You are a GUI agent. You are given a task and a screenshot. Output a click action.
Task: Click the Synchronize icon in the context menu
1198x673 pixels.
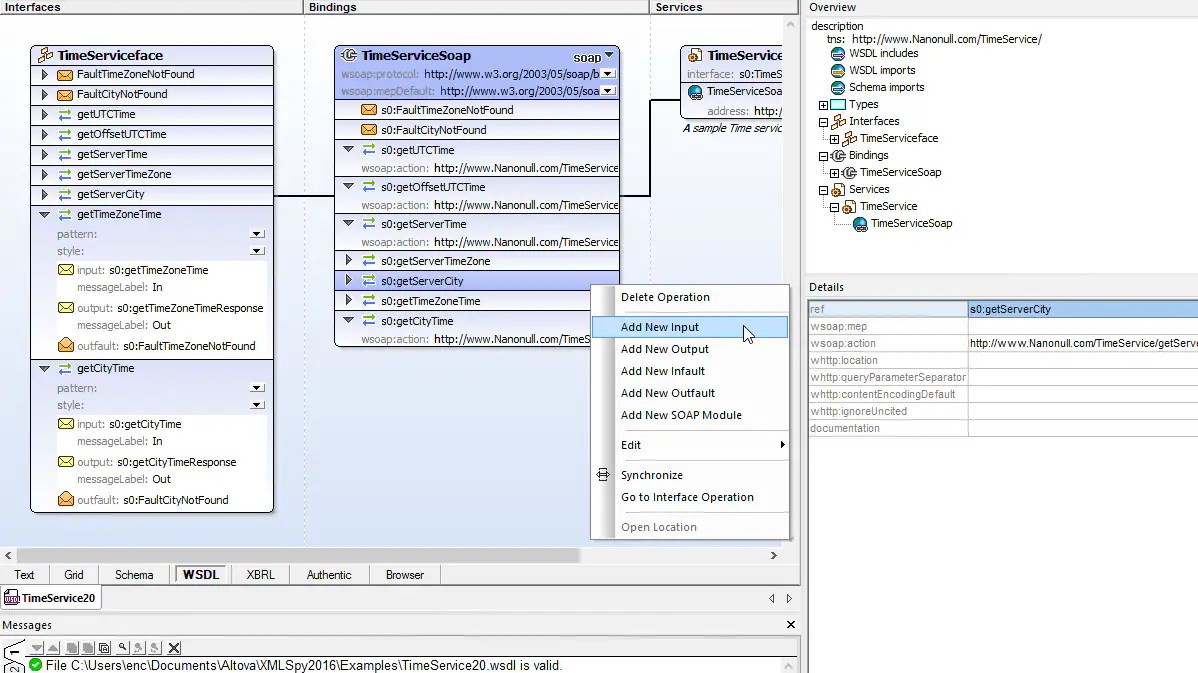coord(602,475)
